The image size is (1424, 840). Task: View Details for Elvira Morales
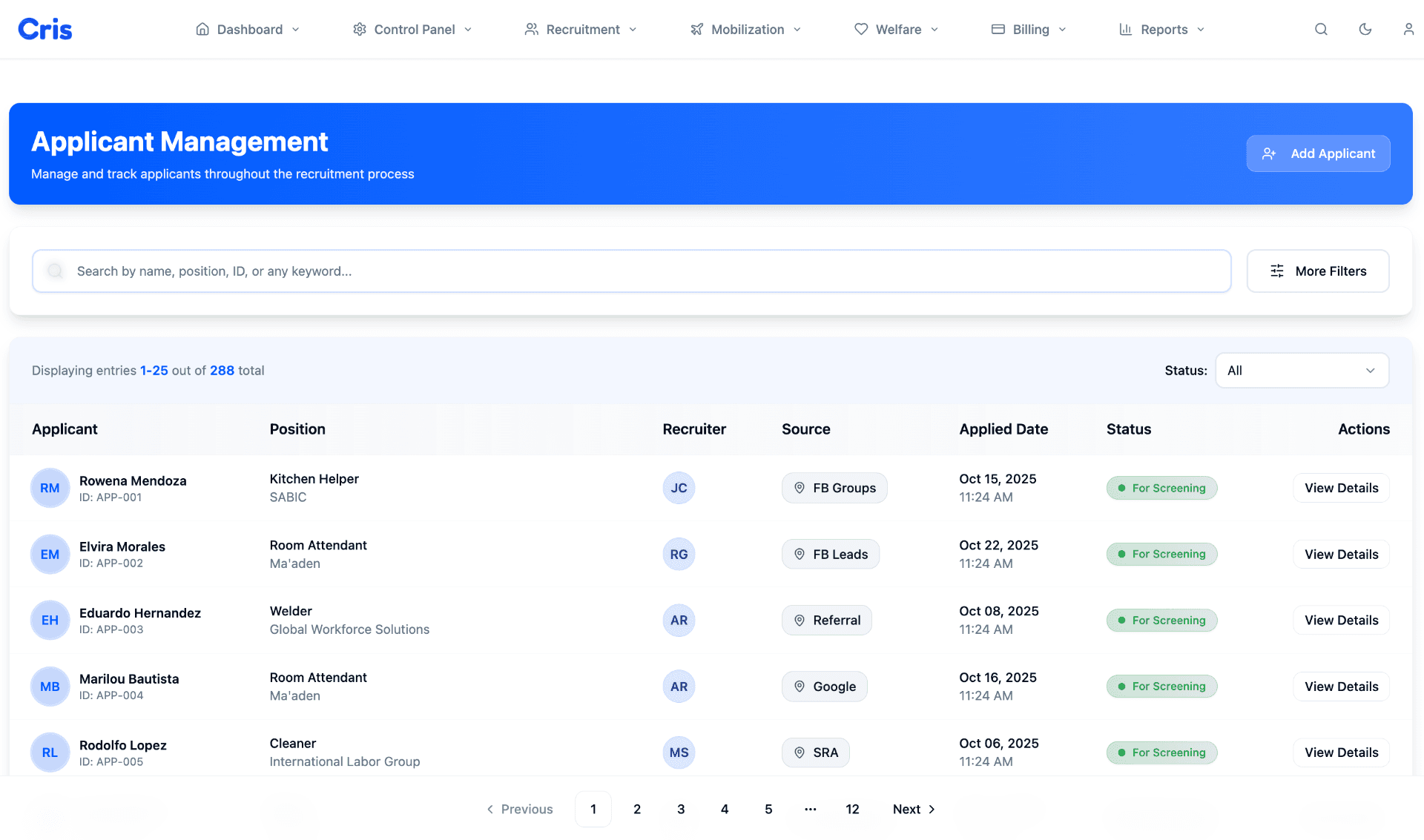pos(1341,554)
